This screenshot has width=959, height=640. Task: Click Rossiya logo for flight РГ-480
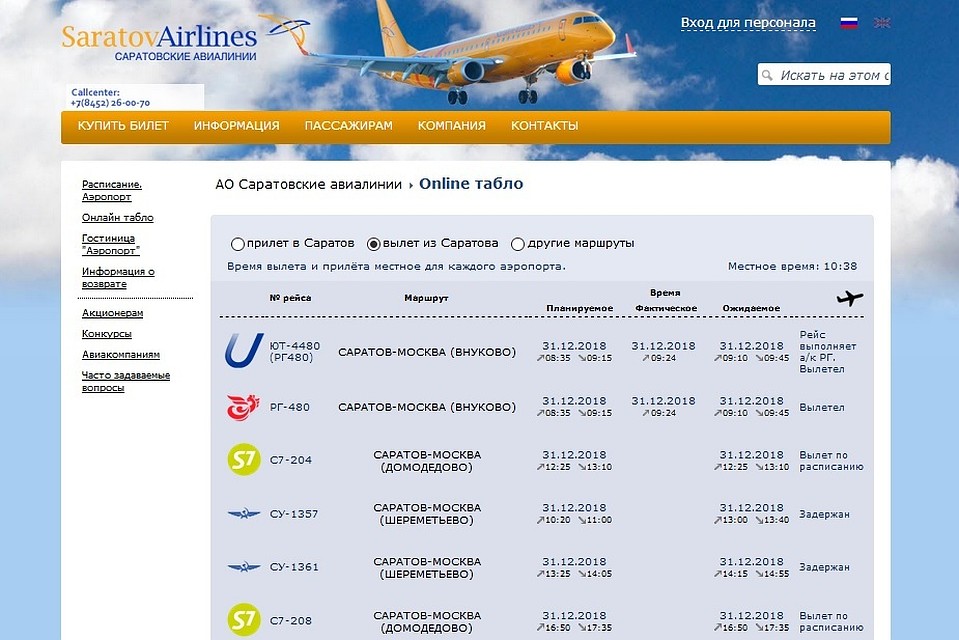coord(244,407)
